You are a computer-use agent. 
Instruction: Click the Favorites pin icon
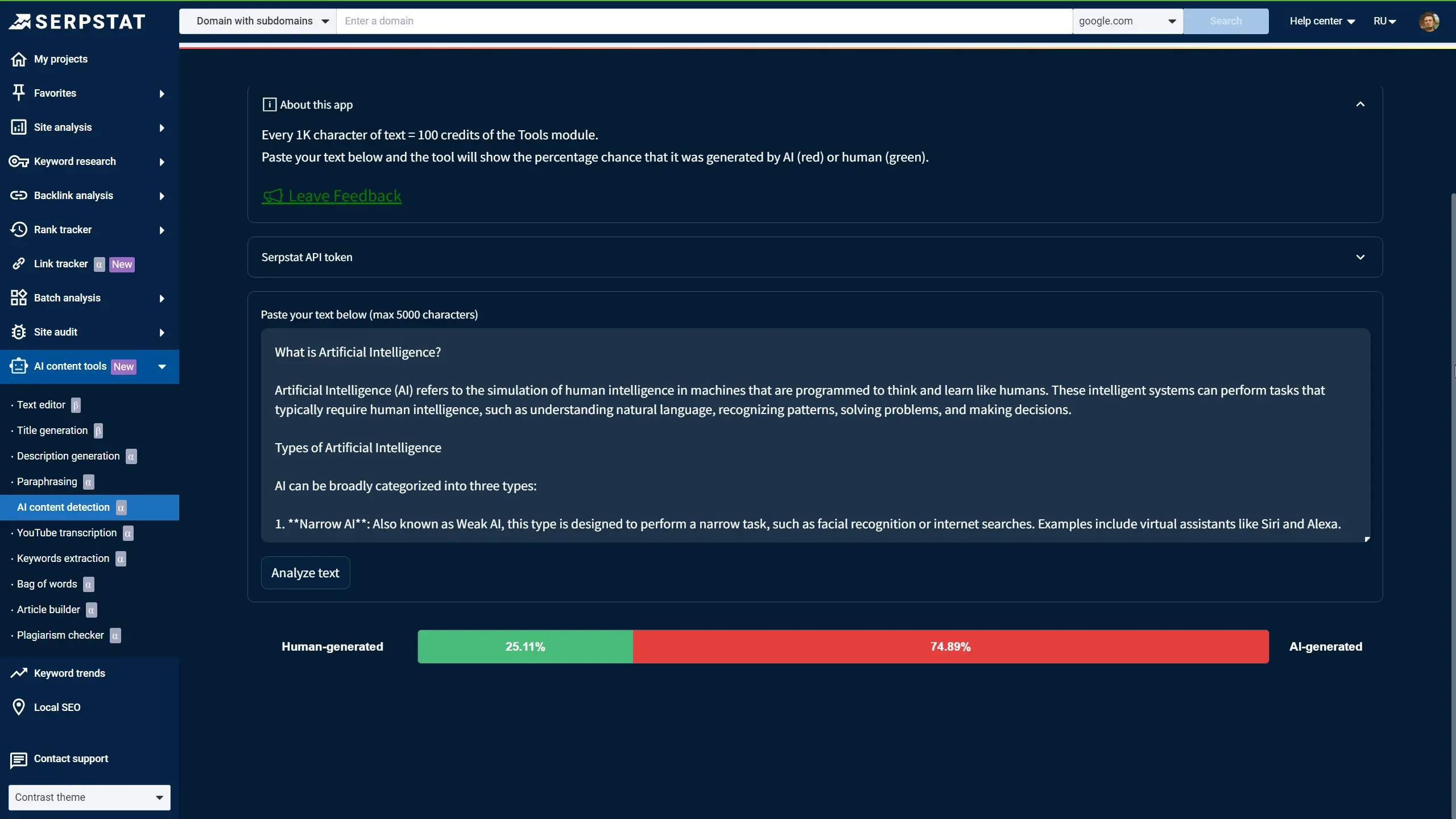tap(19, 93)
